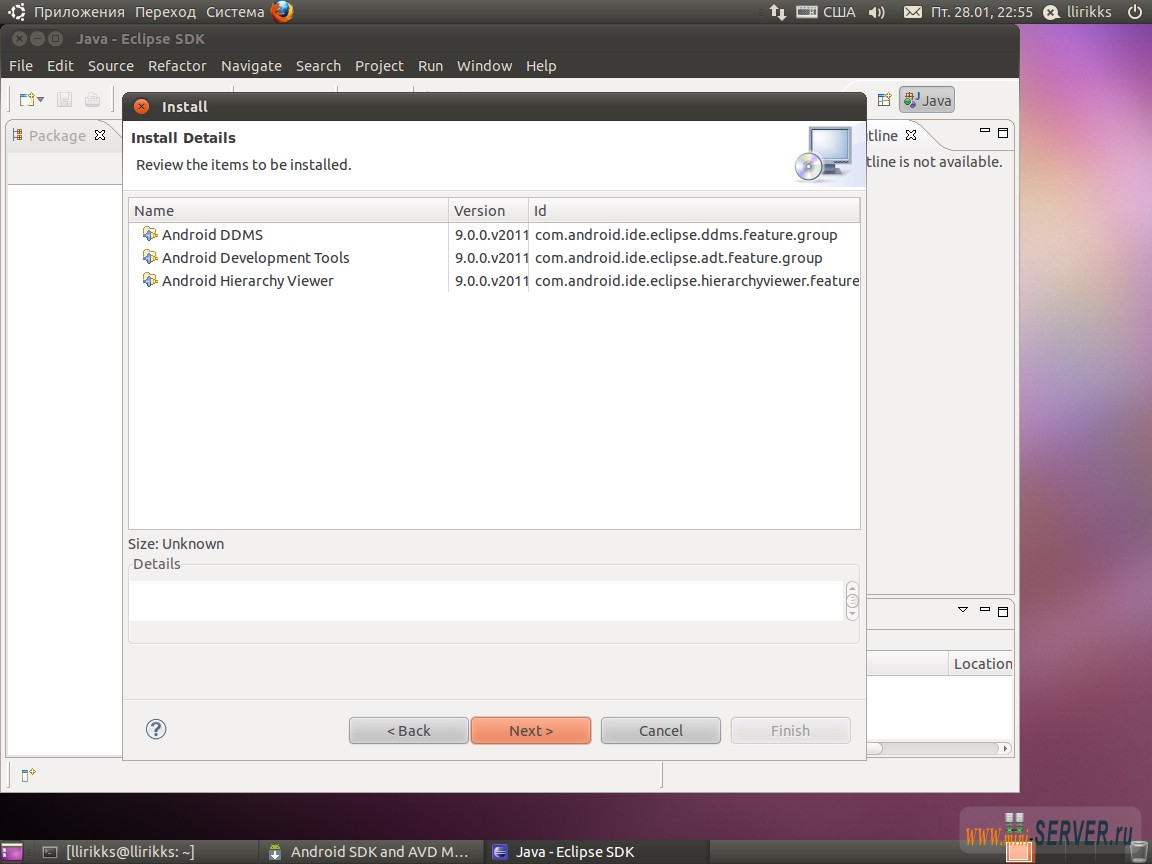Image resolution: width=1152 pixels, height=864 pixels.
Task: Open the File menu
Action: coord(21,65)
